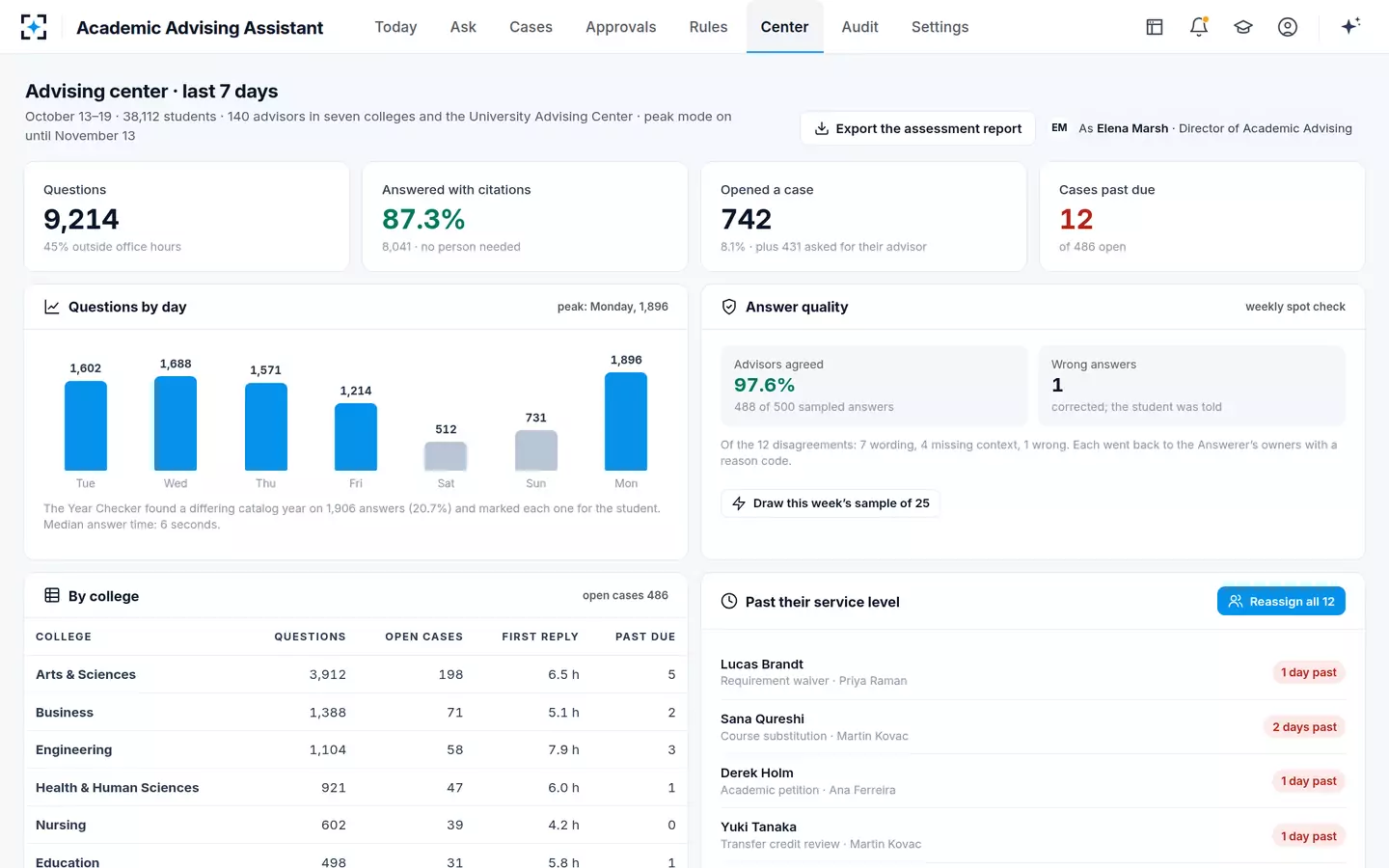
Task: Select the Rules tab
Action: pyautogui.click(x=708, y=27)
